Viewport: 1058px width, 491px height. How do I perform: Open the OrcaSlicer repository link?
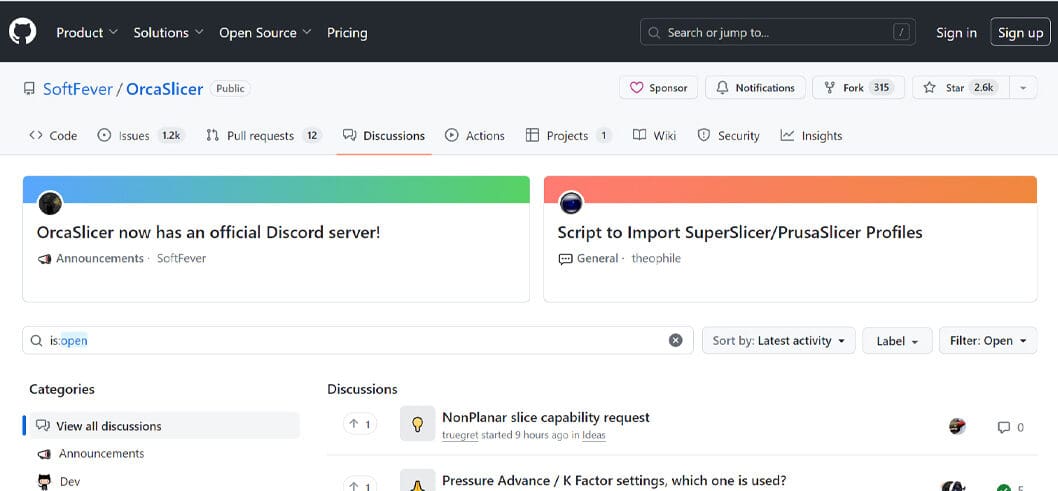click(165, 88)
